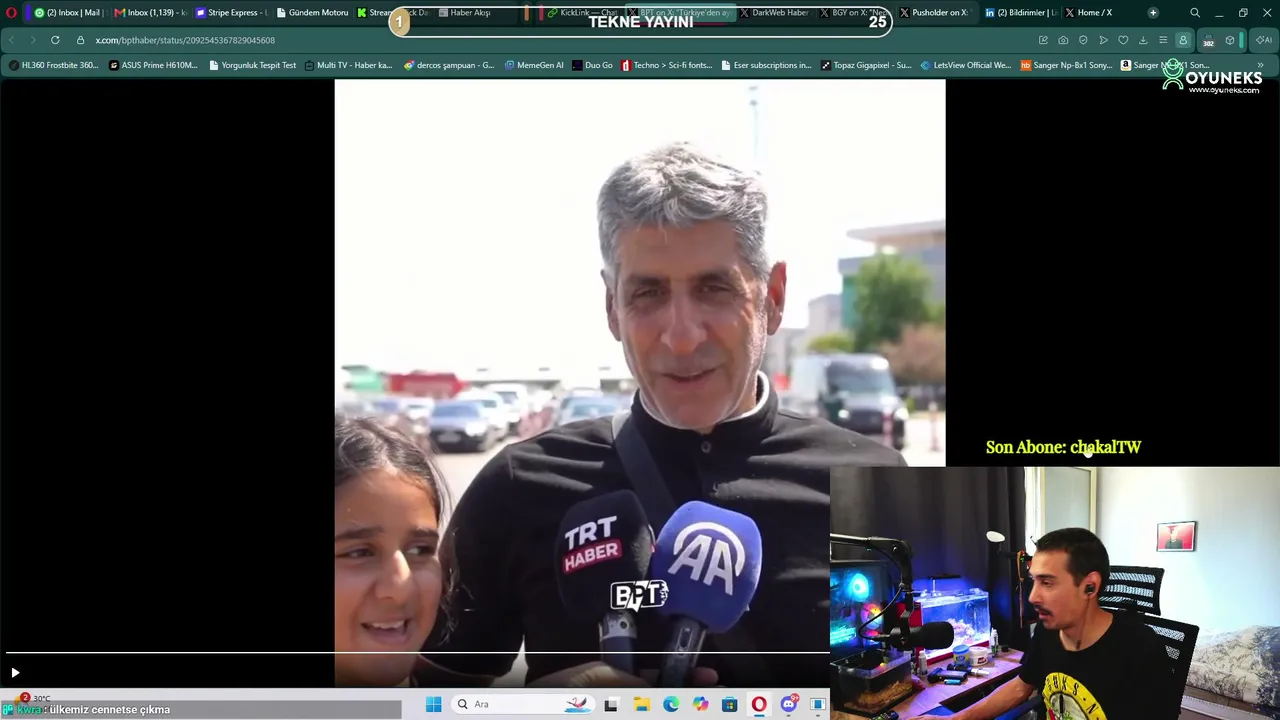Click the player (send/flow) triangle icon
1280x720 pixels.
pos(1103,40)
